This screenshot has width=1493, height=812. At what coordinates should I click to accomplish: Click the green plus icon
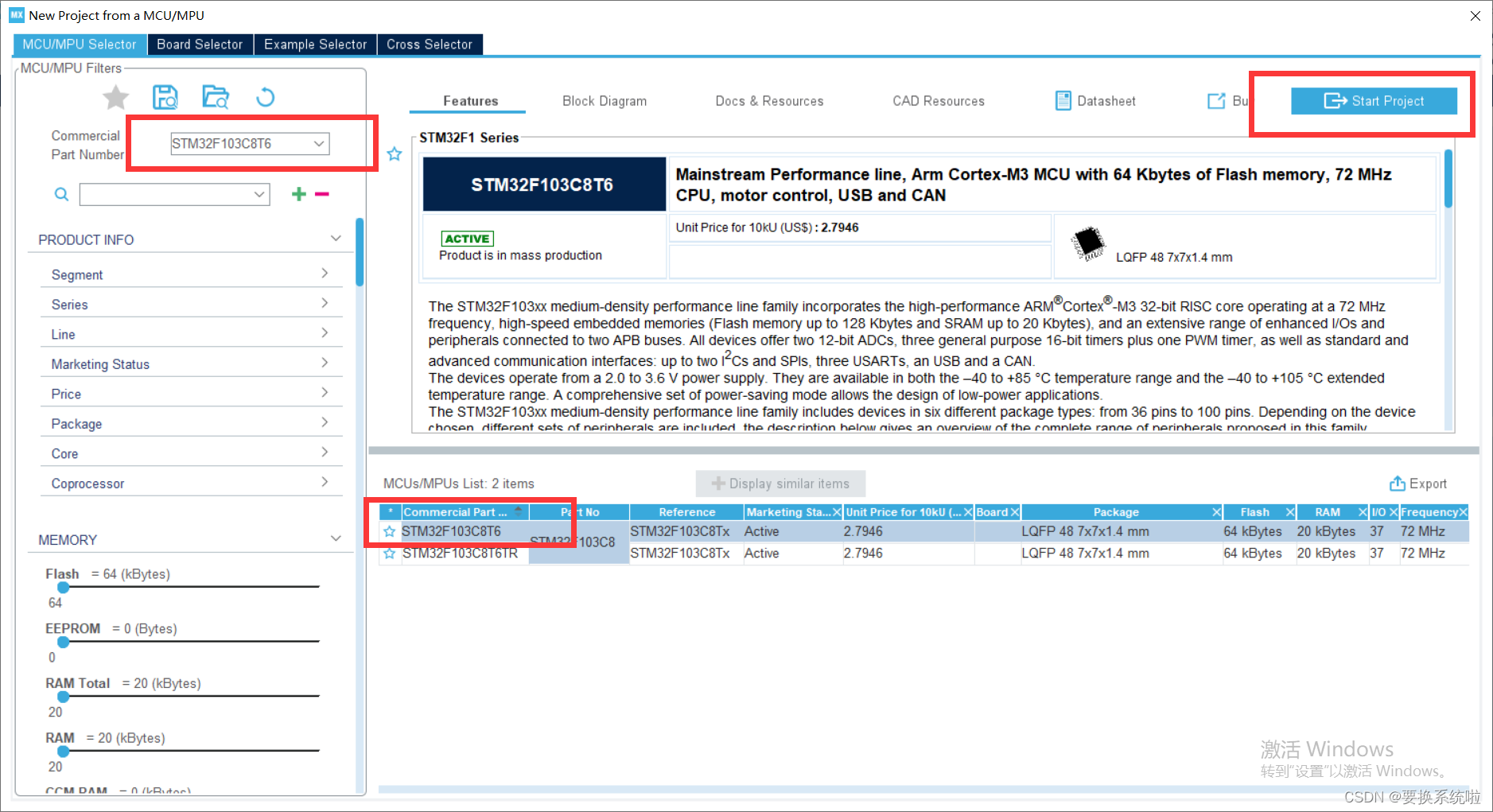[x=299, y=194]
